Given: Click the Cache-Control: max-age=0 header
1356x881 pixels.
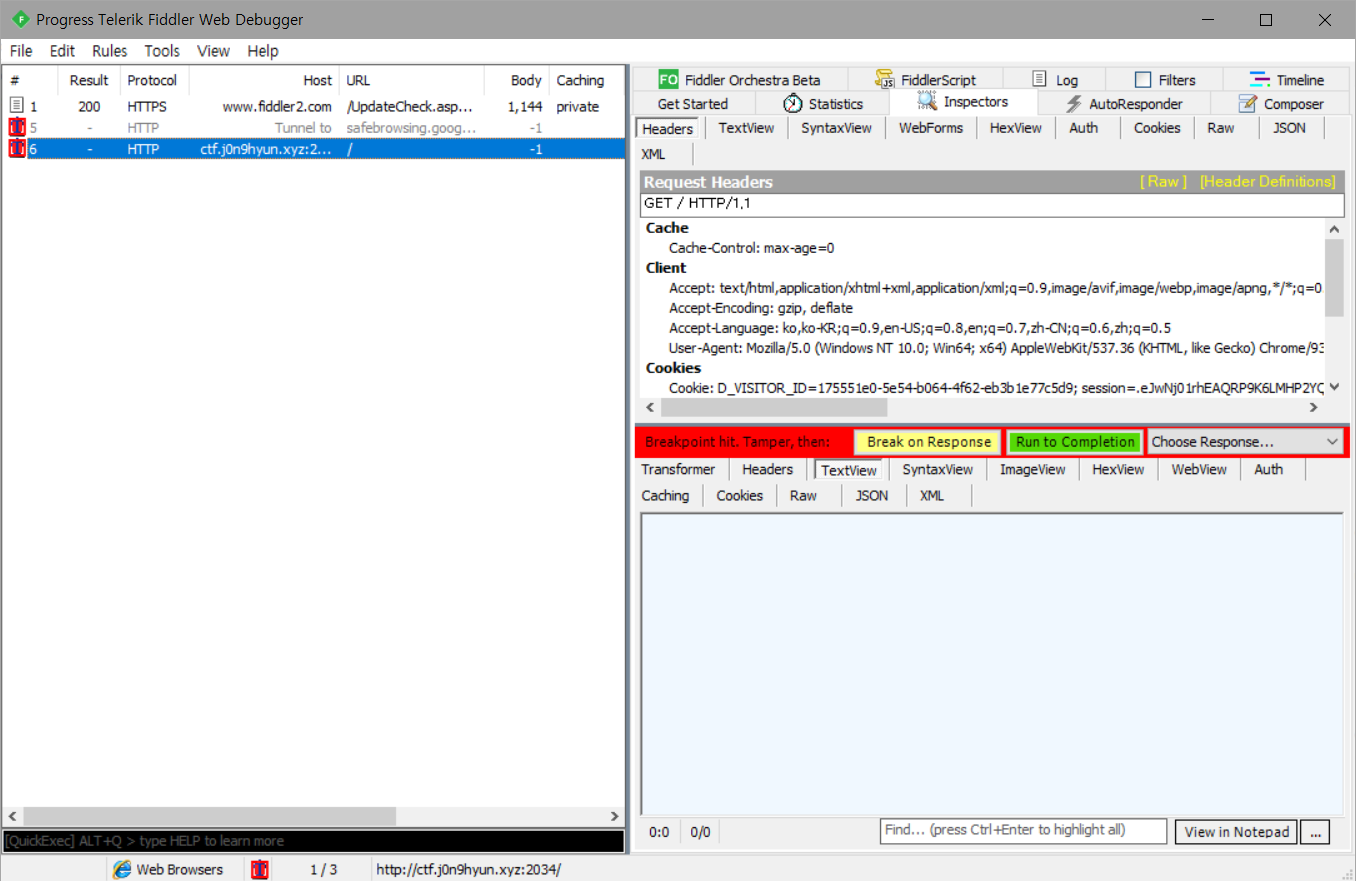Looking at the screenshot, I should tap(751, 248).
